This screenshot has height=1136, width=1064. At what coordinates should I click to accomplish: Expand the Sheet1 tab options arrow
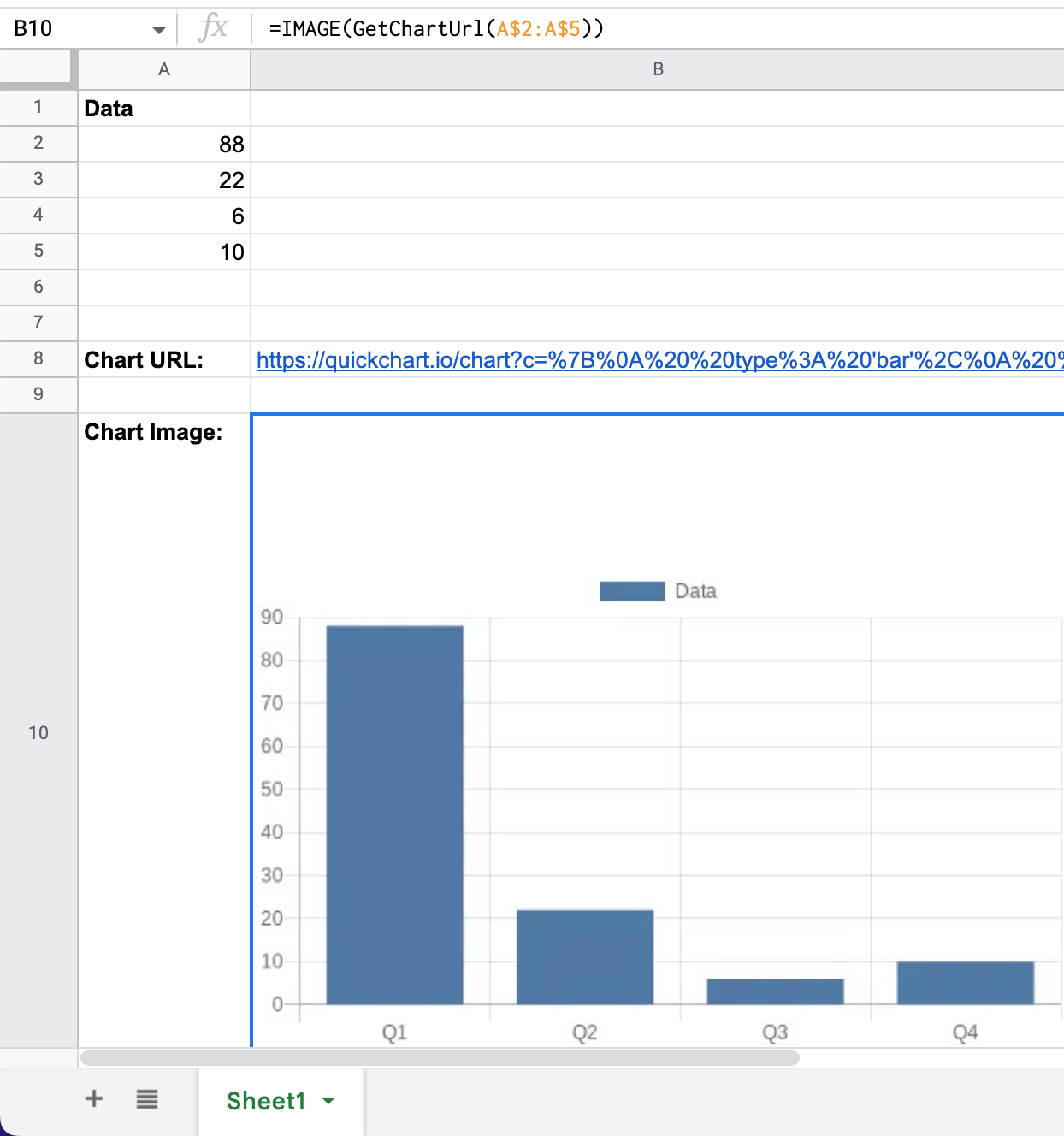pyautogui.click(x=328, y=1101)
